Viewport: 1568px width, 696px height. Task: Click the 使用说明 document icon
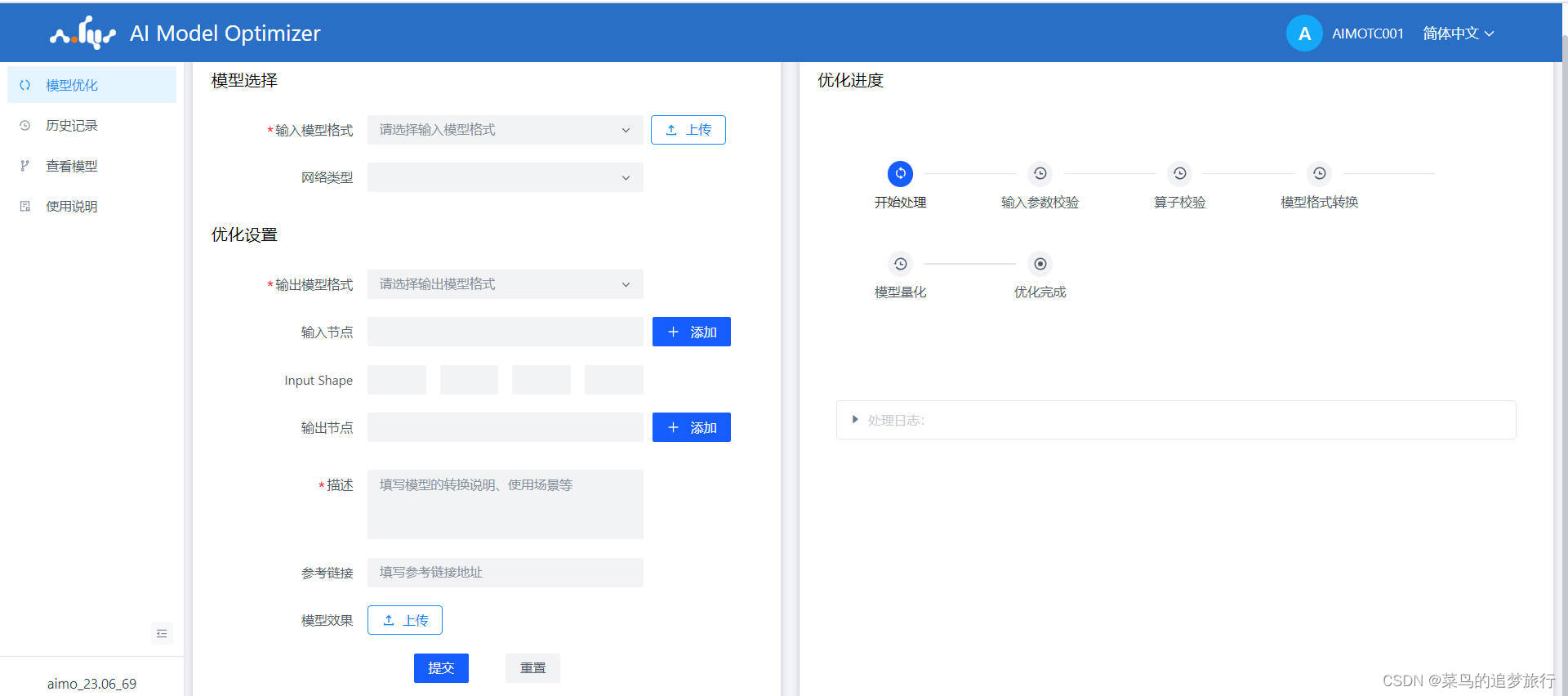25,207
